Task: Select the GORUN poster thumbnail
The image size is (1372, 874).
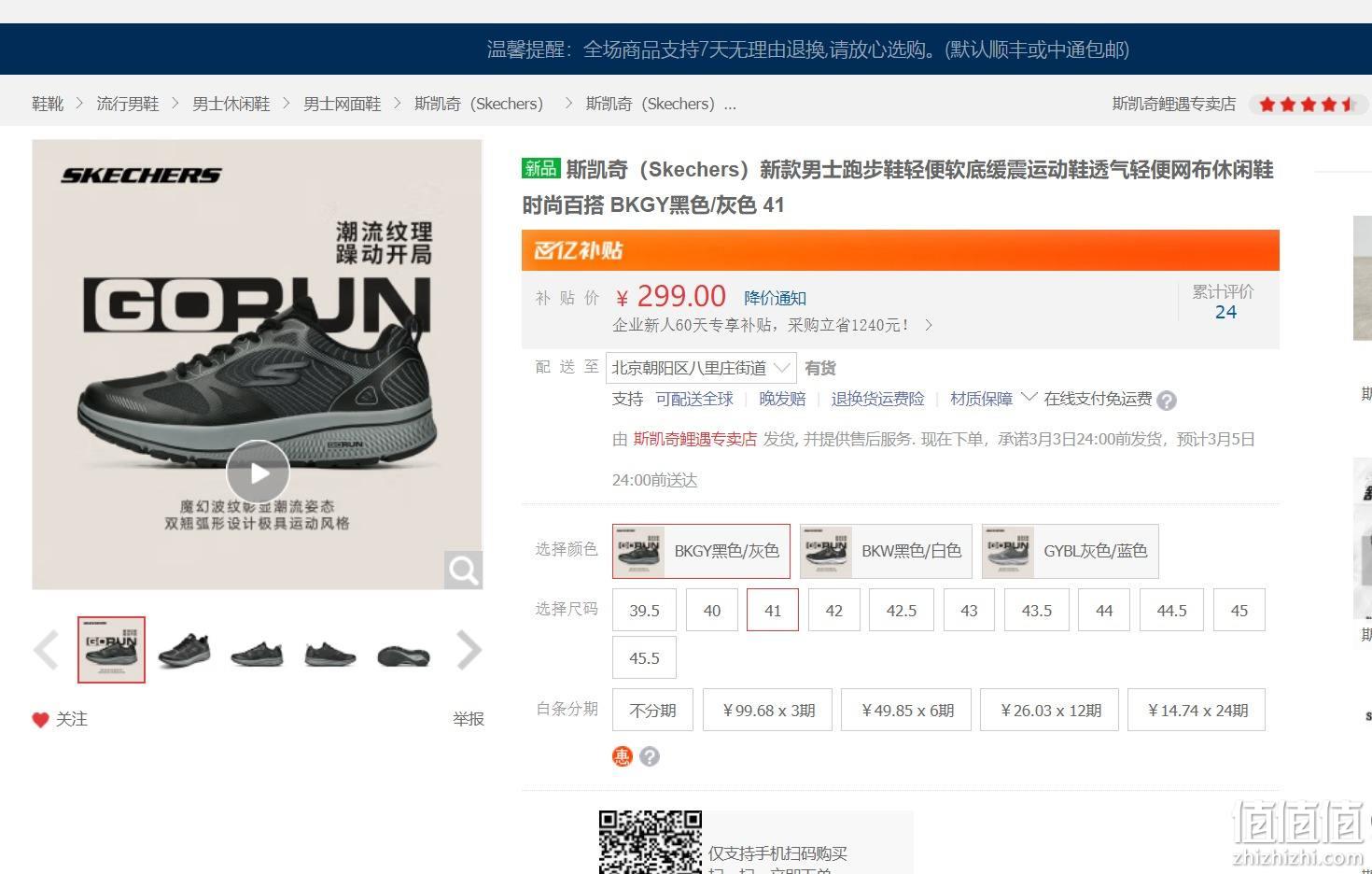Action: (111, 650)
